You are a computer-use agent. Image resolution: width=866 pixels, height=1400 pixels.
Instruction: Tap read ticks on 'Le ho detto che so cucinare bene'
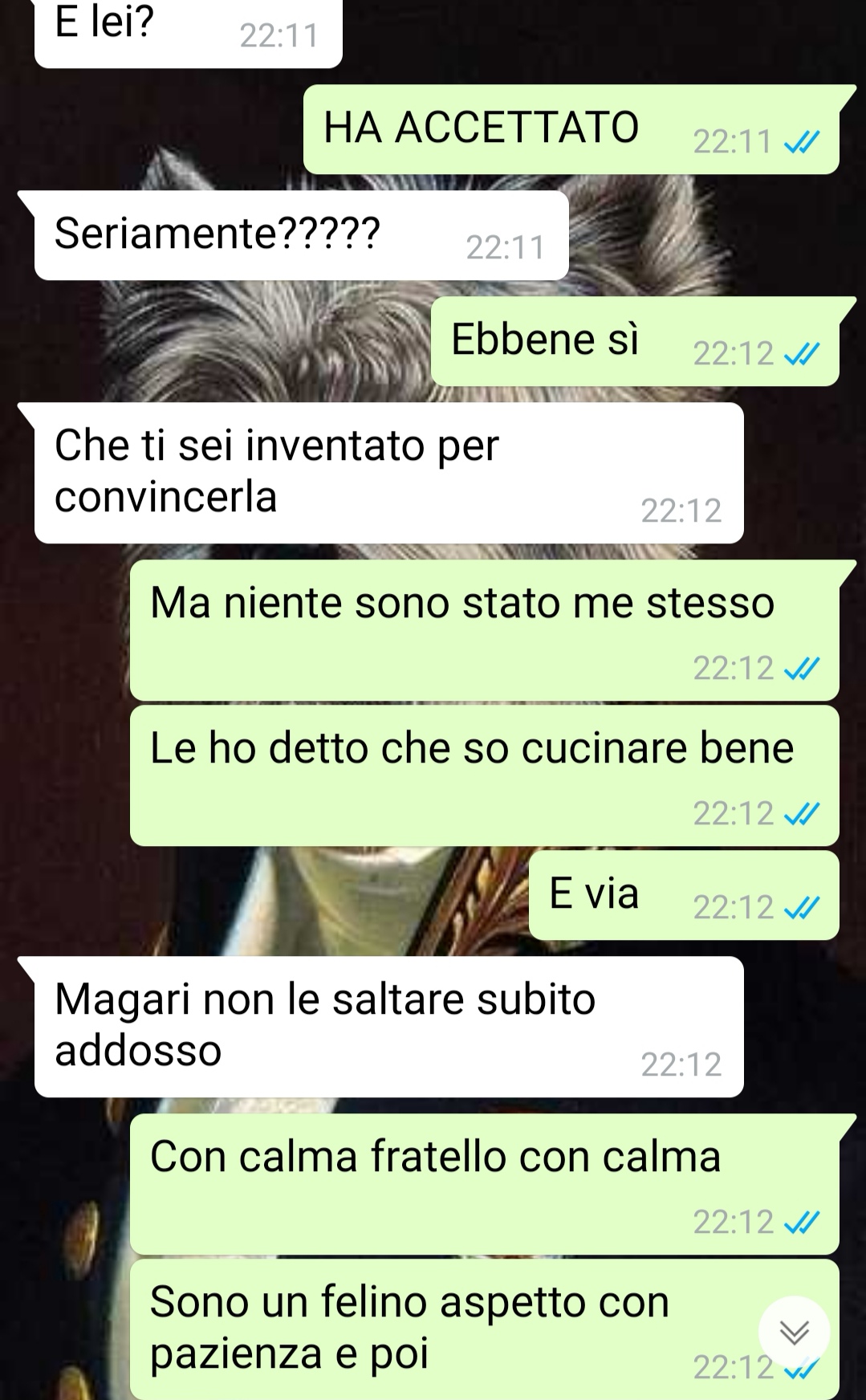[801, 815]
